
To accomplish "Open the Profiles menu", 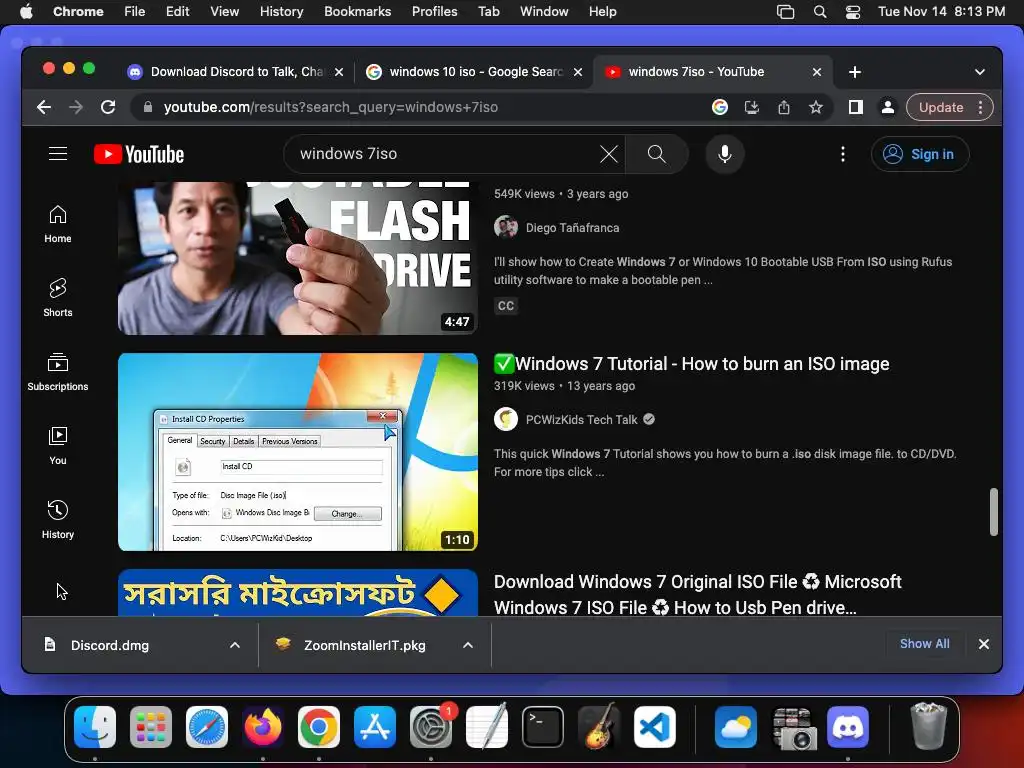I will (x=434, y=12).
